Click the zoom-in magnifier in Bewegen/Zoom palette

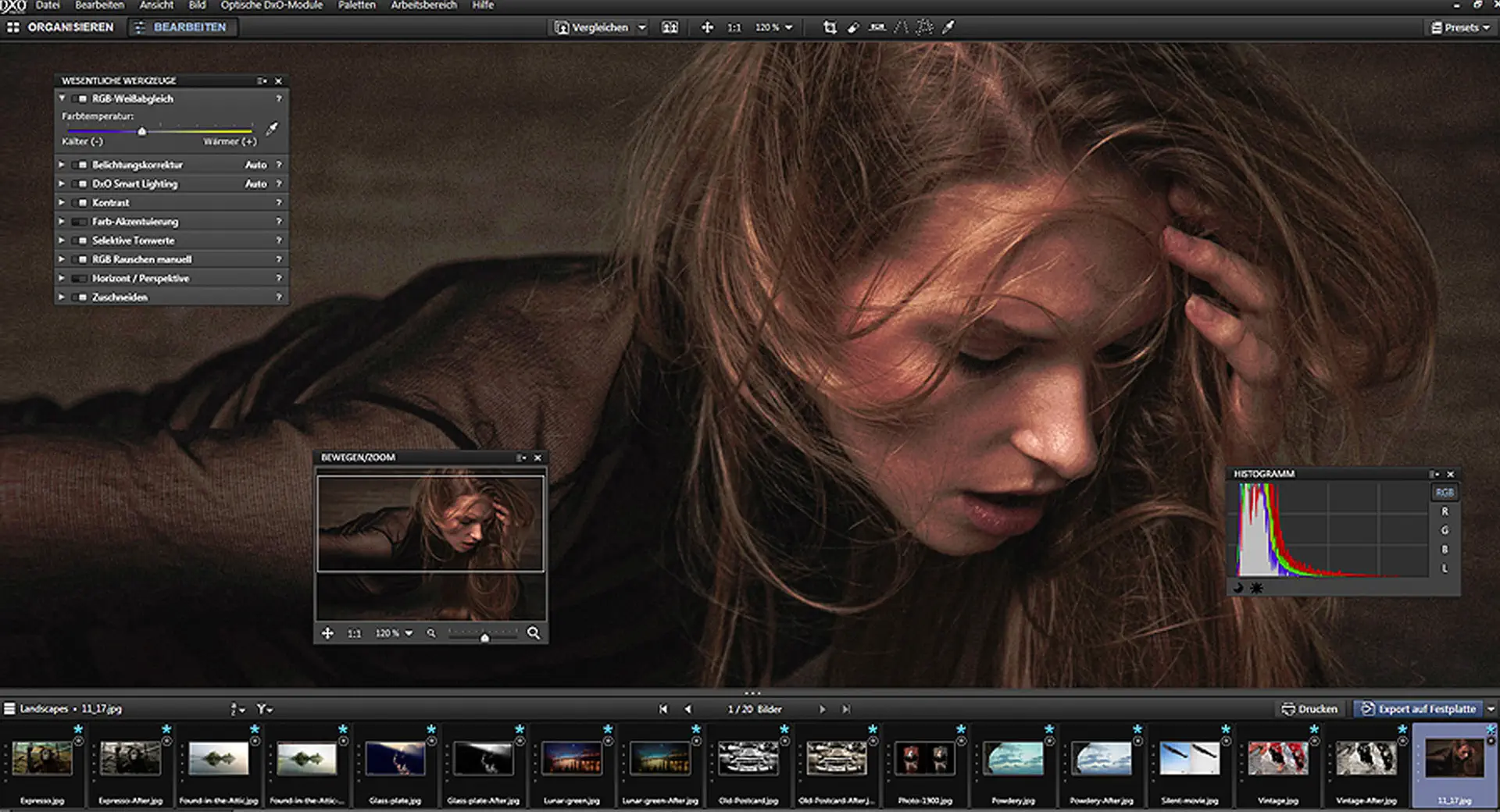tap(533, 633)
